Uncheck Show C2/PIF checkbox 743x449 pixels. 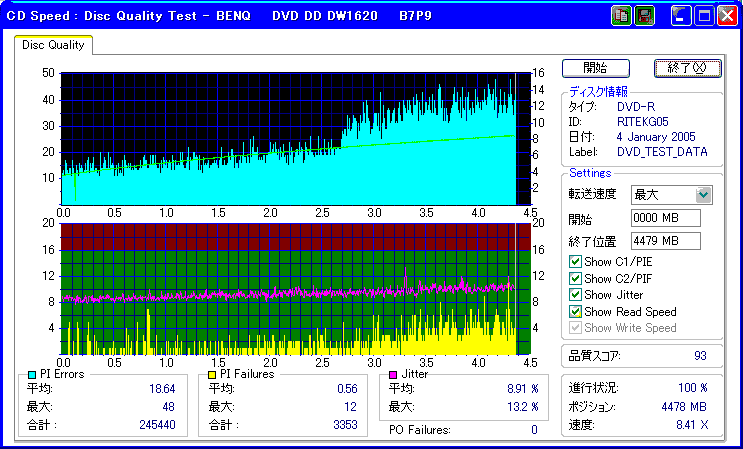coord(575,278)
